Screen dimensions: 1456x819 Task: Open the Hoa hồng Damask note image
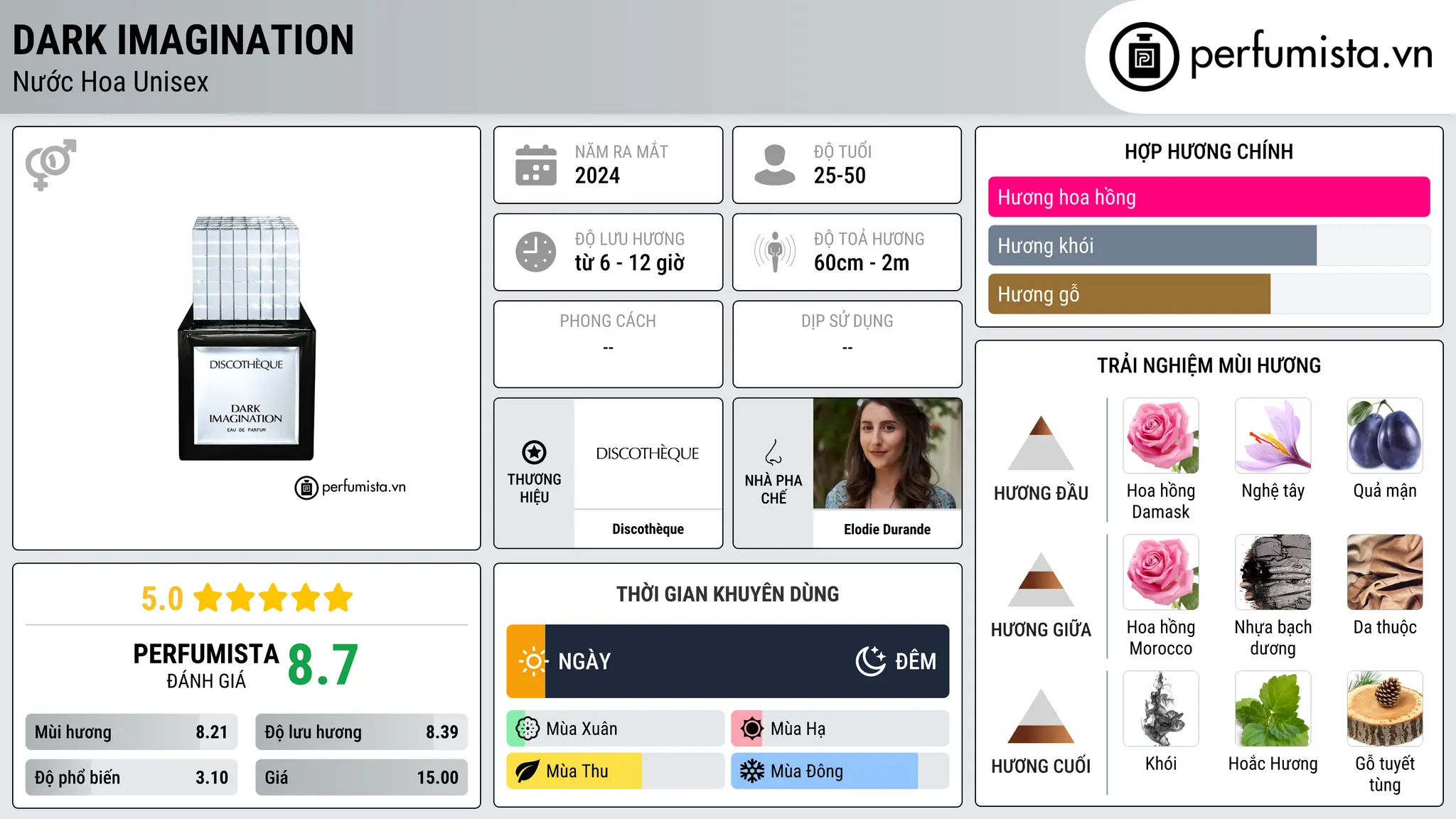pyautogui.click(x=1161, y=436)
